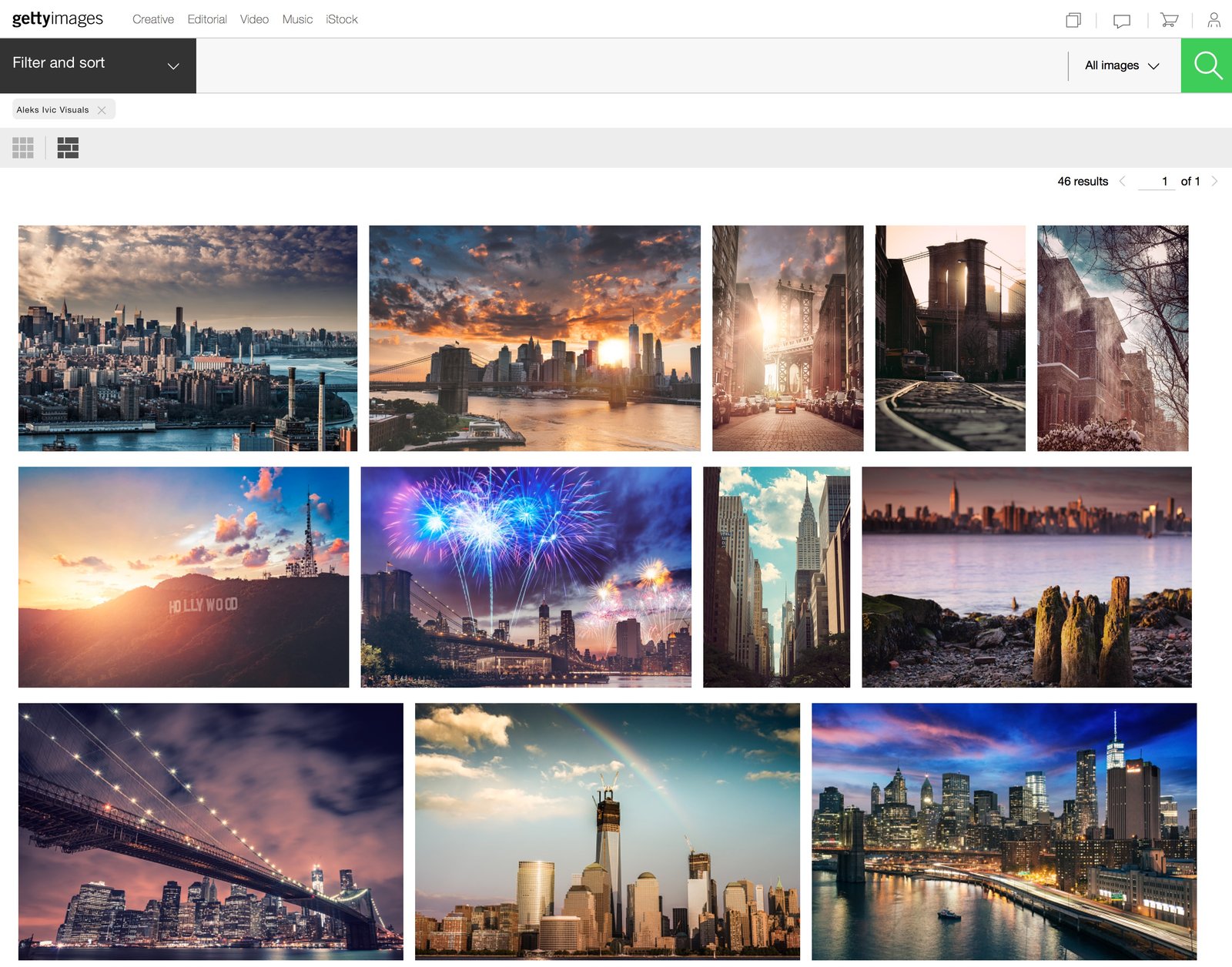Click the green search magnifier button
Screen dimensions: 1232x967
tap(1207, 65)
